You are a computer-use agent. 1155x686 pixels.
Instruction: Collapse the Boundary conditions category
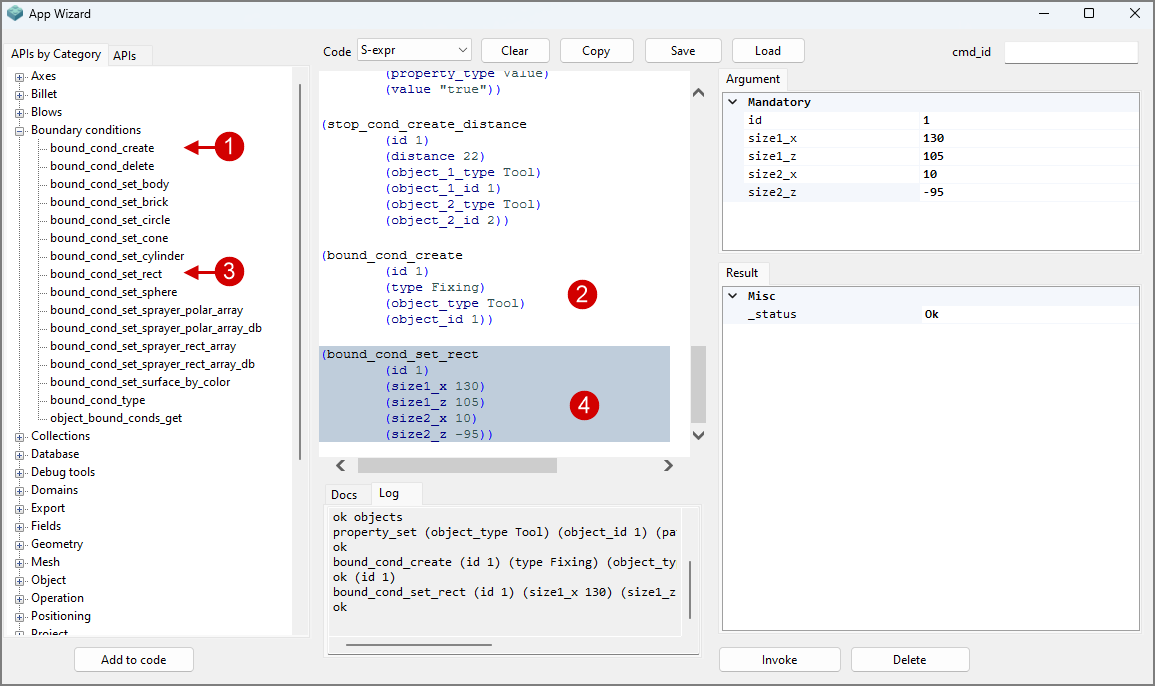[19, 130]
